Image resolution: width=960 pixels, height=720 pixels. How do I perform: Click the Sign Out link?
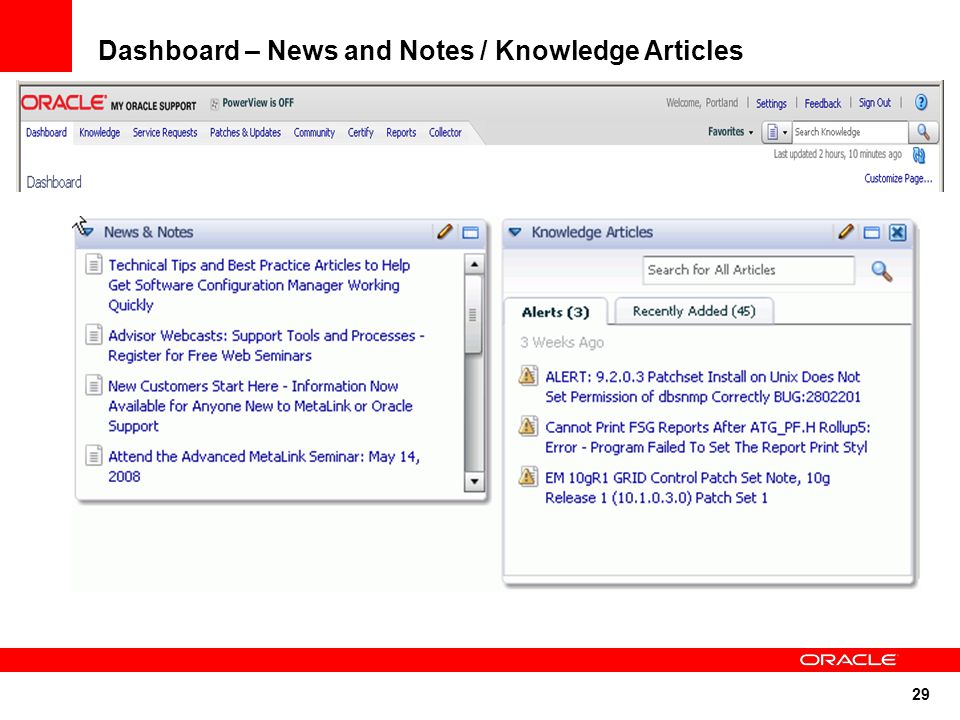tap(874, 103)
